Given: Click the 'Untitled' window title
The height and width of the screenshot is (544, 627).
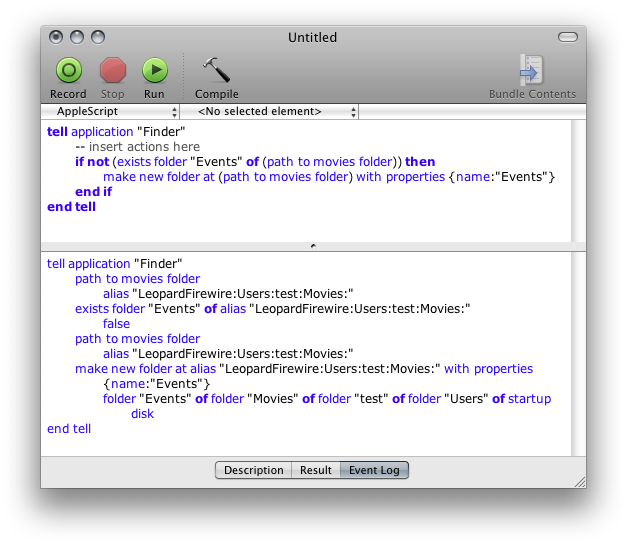Looking at the screenshot, I should click(312, 38).
